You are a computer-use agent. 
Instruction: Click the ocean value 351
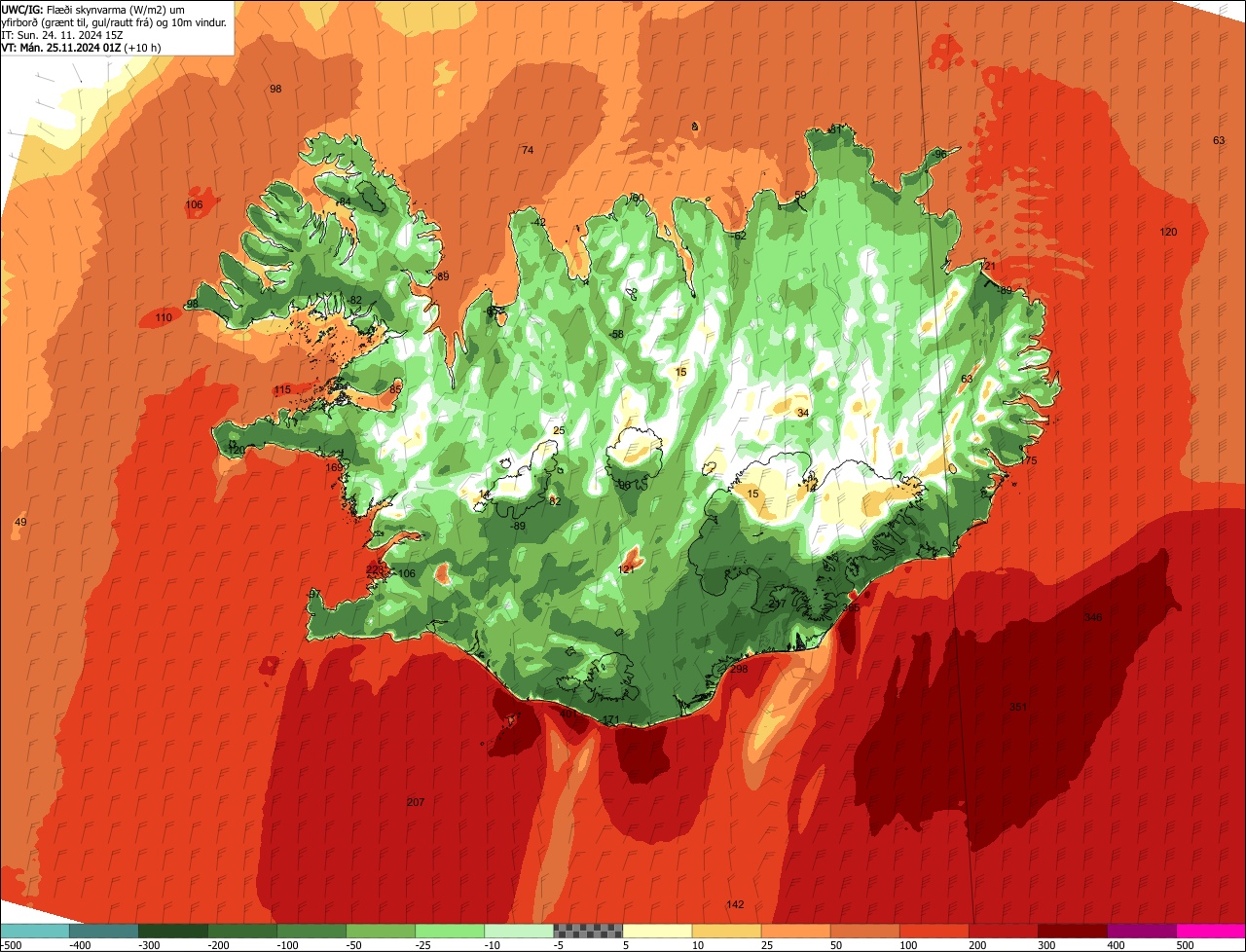click(1018, 707)
